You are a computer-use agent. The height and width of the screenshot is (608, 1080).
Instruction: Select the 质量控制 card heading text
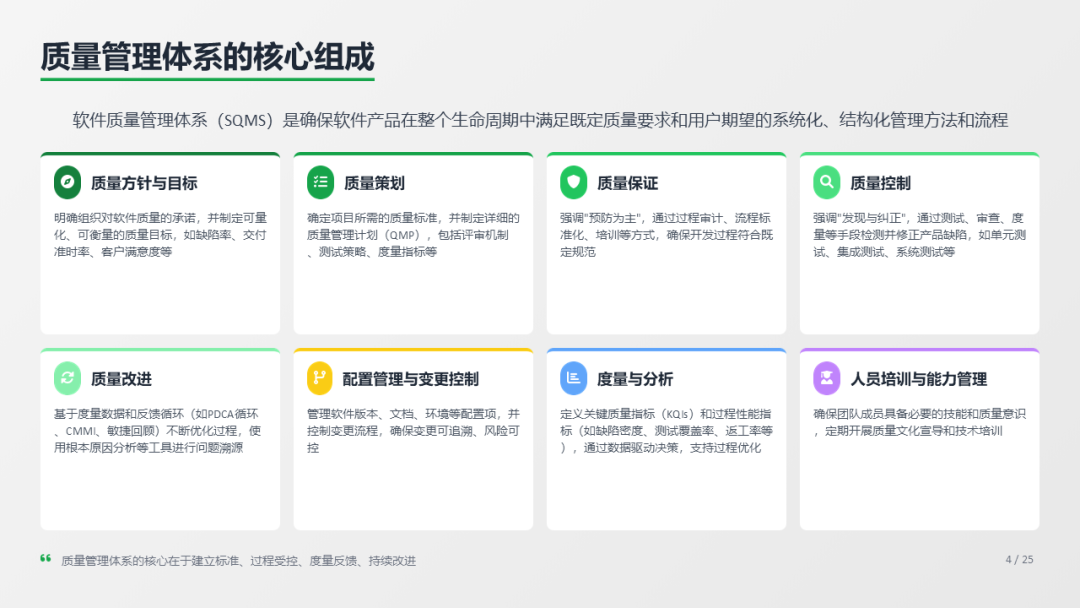click(880, 183)
